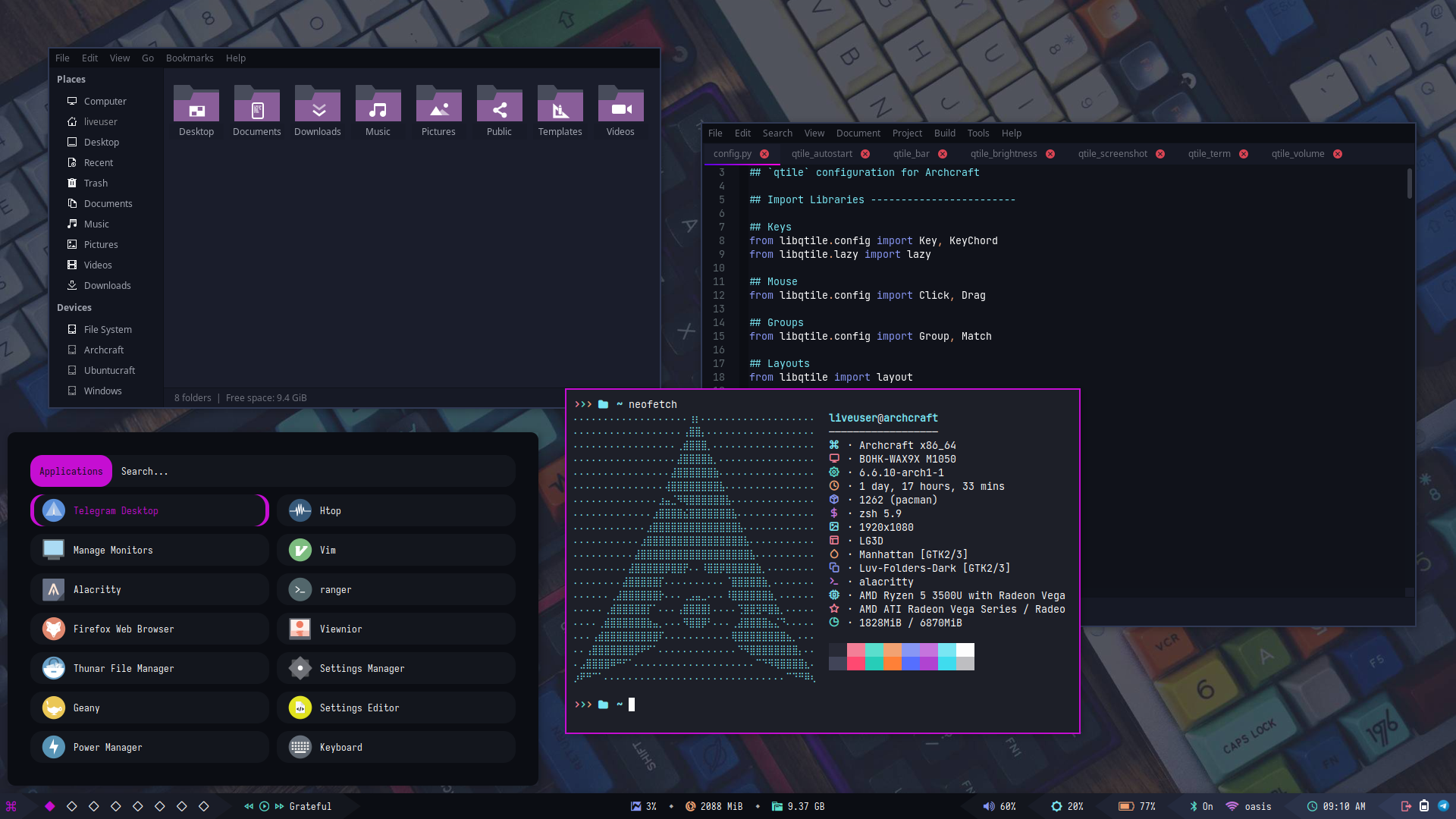Close the qtile_bar tab
1456x819 pixels.
tap(943, 154)
